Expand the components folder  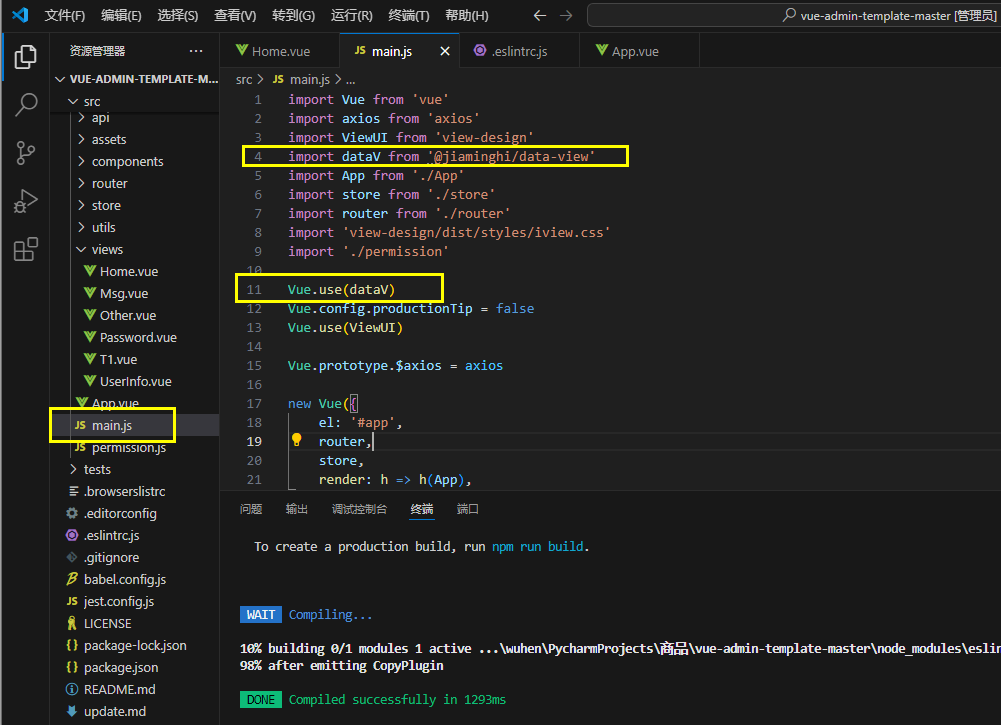(127, 161)
